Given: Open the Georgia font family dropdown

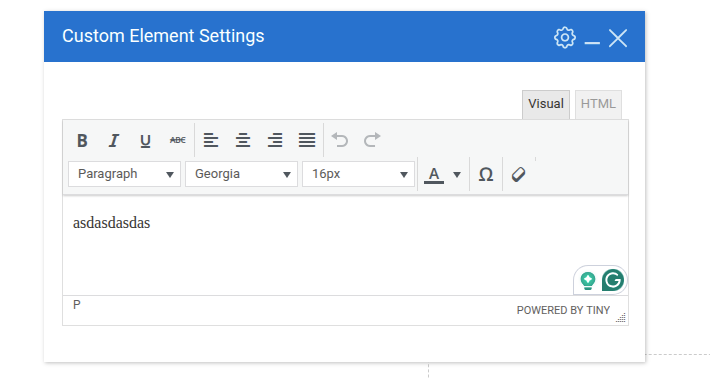Looking at the screenshot, I should coord(241,174).
